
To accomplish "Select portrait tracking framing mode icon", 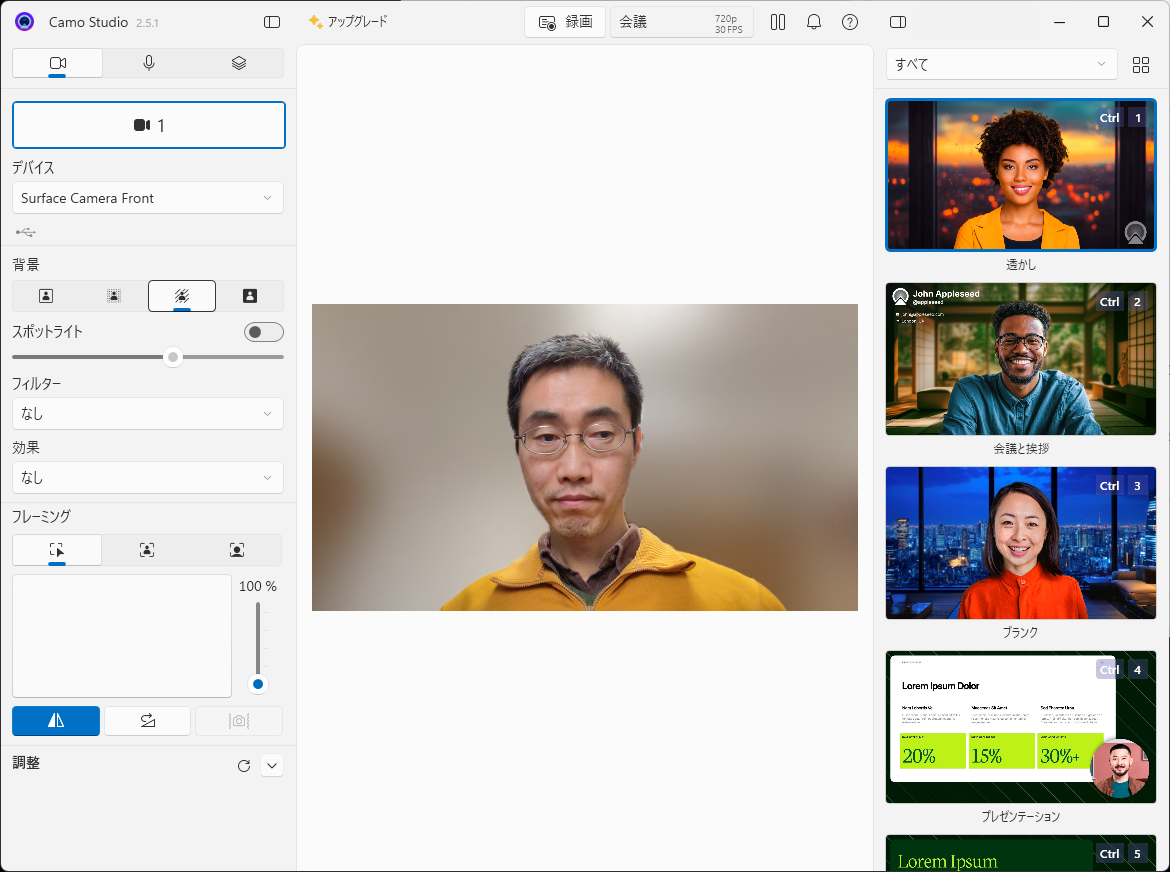I will click(237, 551).
